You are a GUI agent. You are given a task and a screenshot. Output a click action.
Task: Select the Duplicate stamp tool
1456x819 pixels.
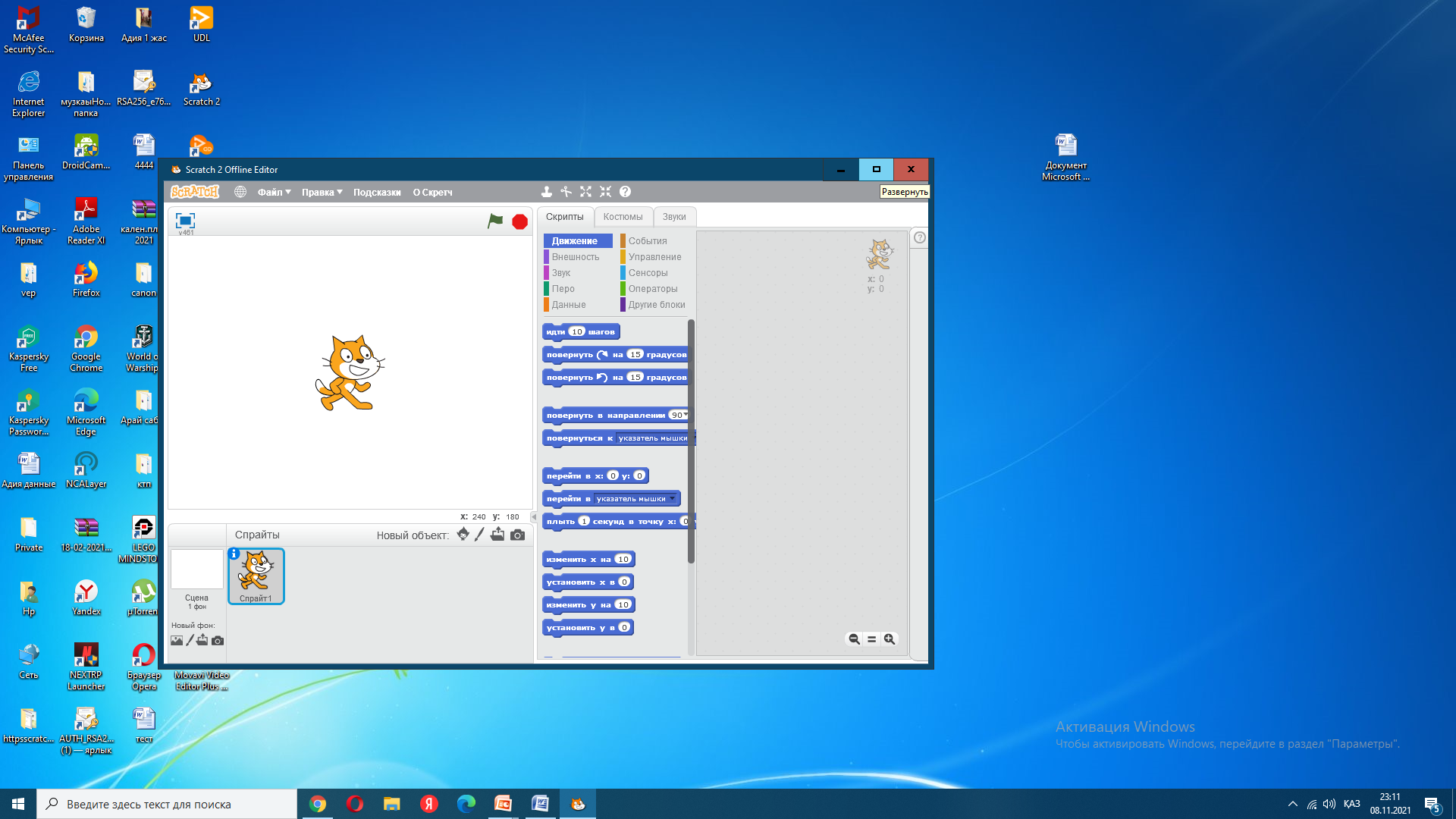coord(546,192)
